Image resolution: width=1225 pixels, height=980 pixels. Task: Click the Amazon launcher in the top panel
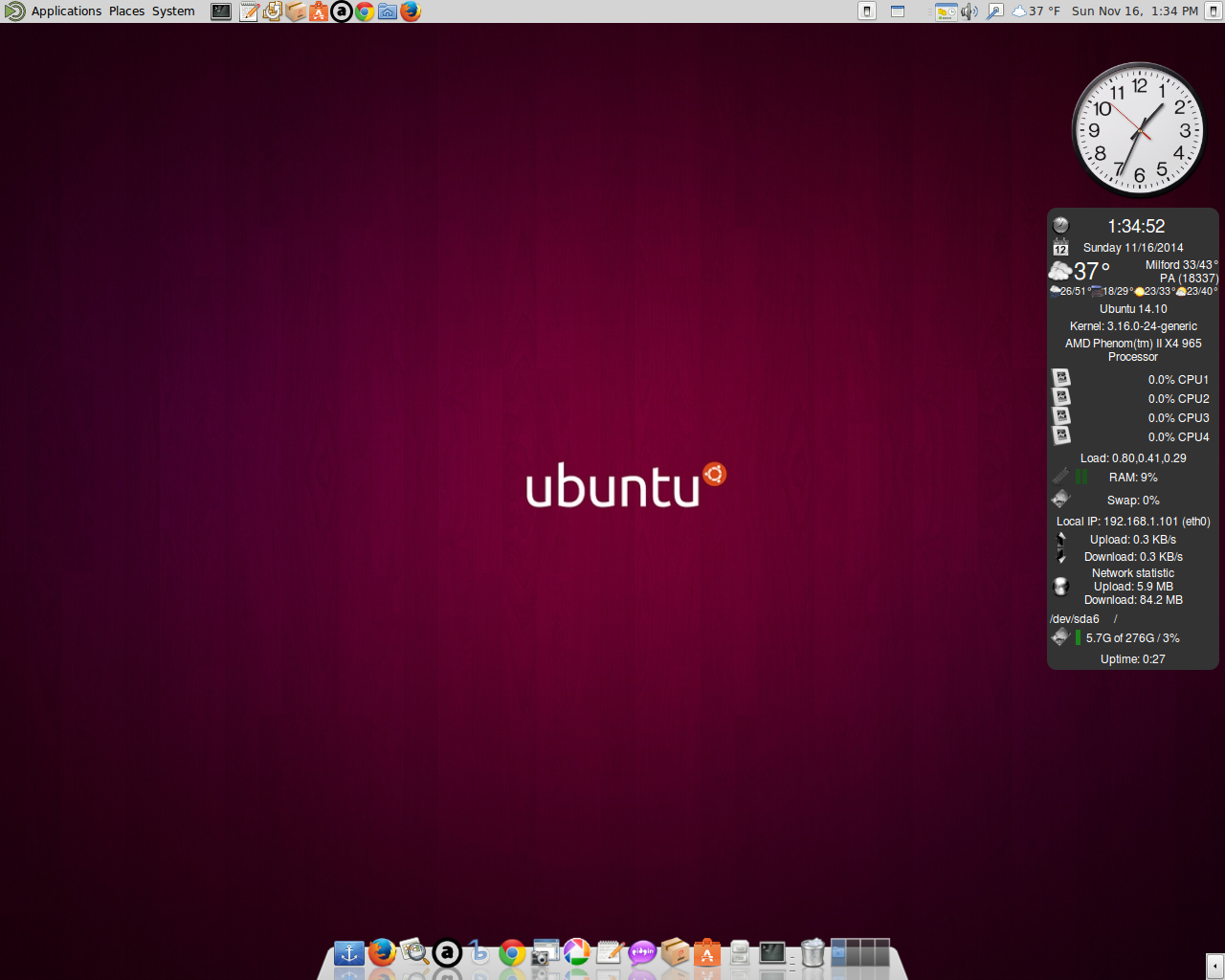[x=342, y=11]
